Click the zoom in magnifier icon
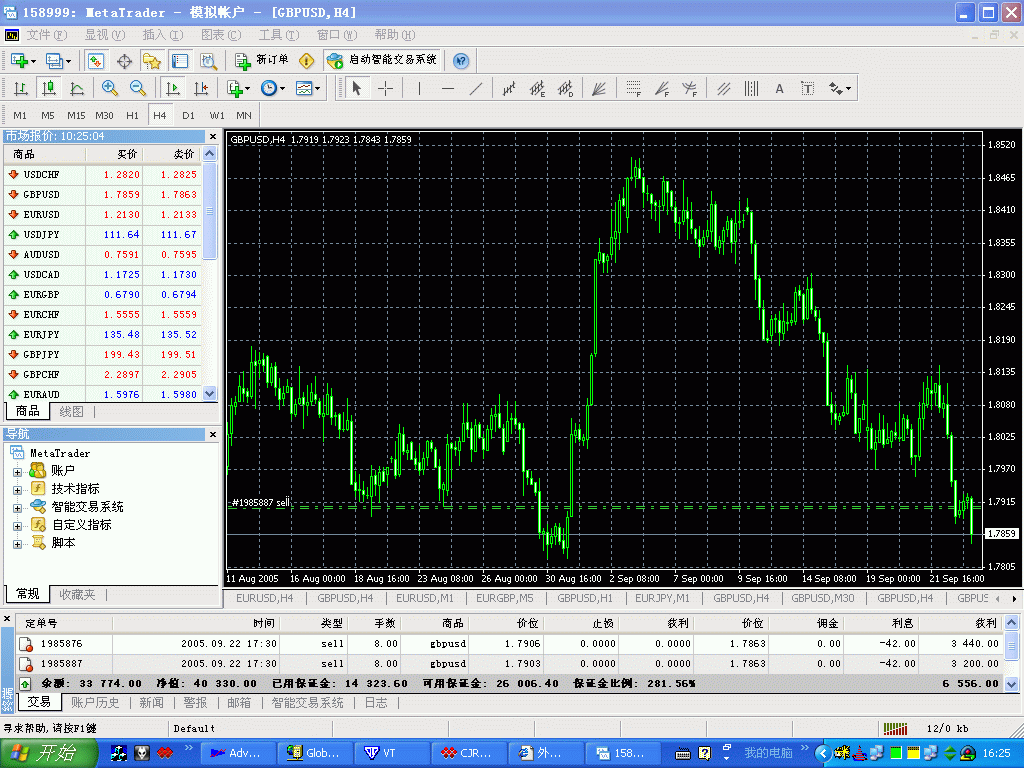 coord(110,89)
